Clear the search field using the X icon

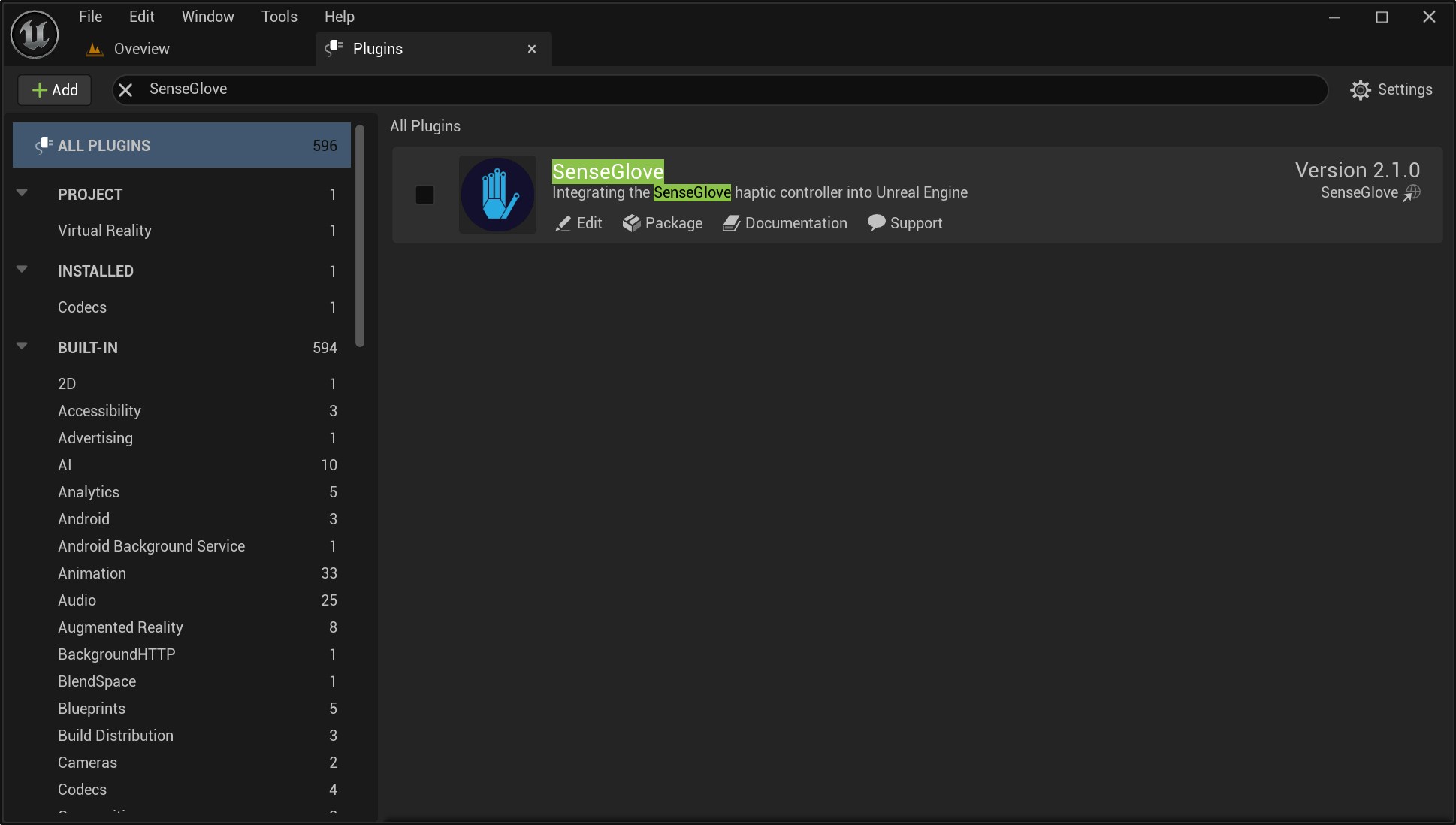pos(125,89)
